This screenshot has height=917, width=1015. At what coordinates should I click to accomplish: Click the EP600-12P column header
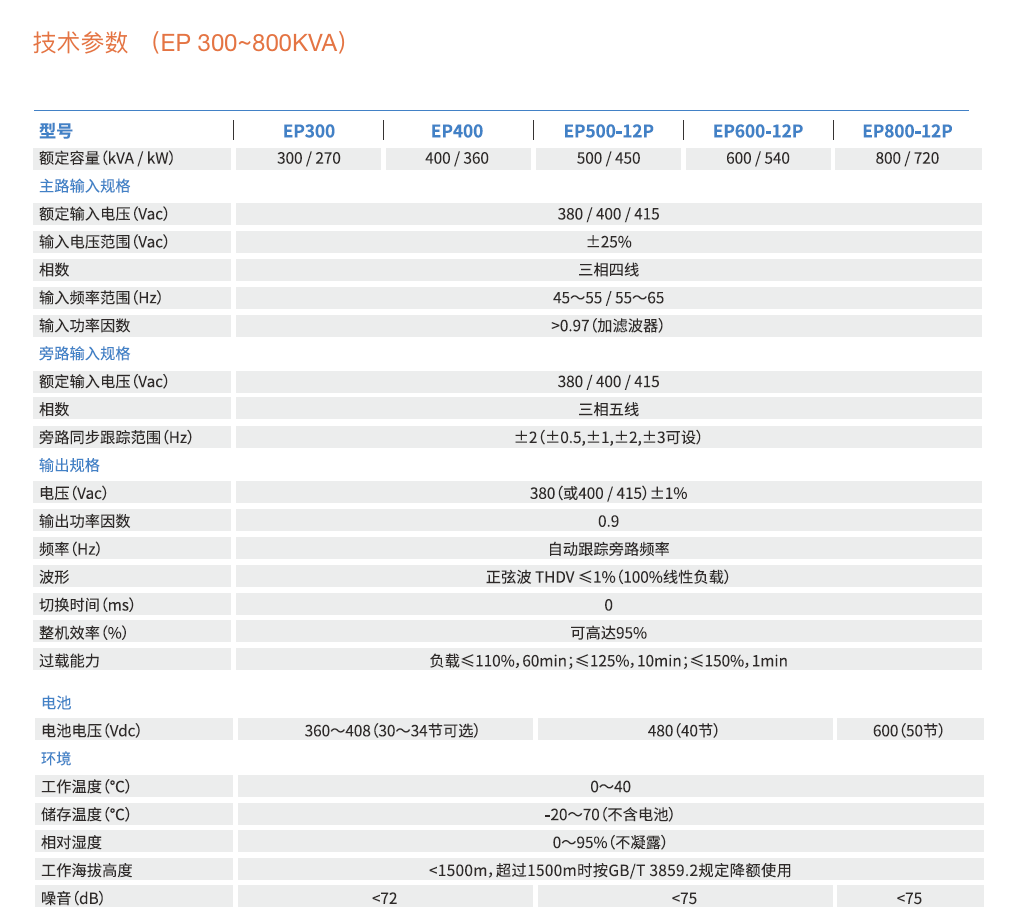click(758, 131)
